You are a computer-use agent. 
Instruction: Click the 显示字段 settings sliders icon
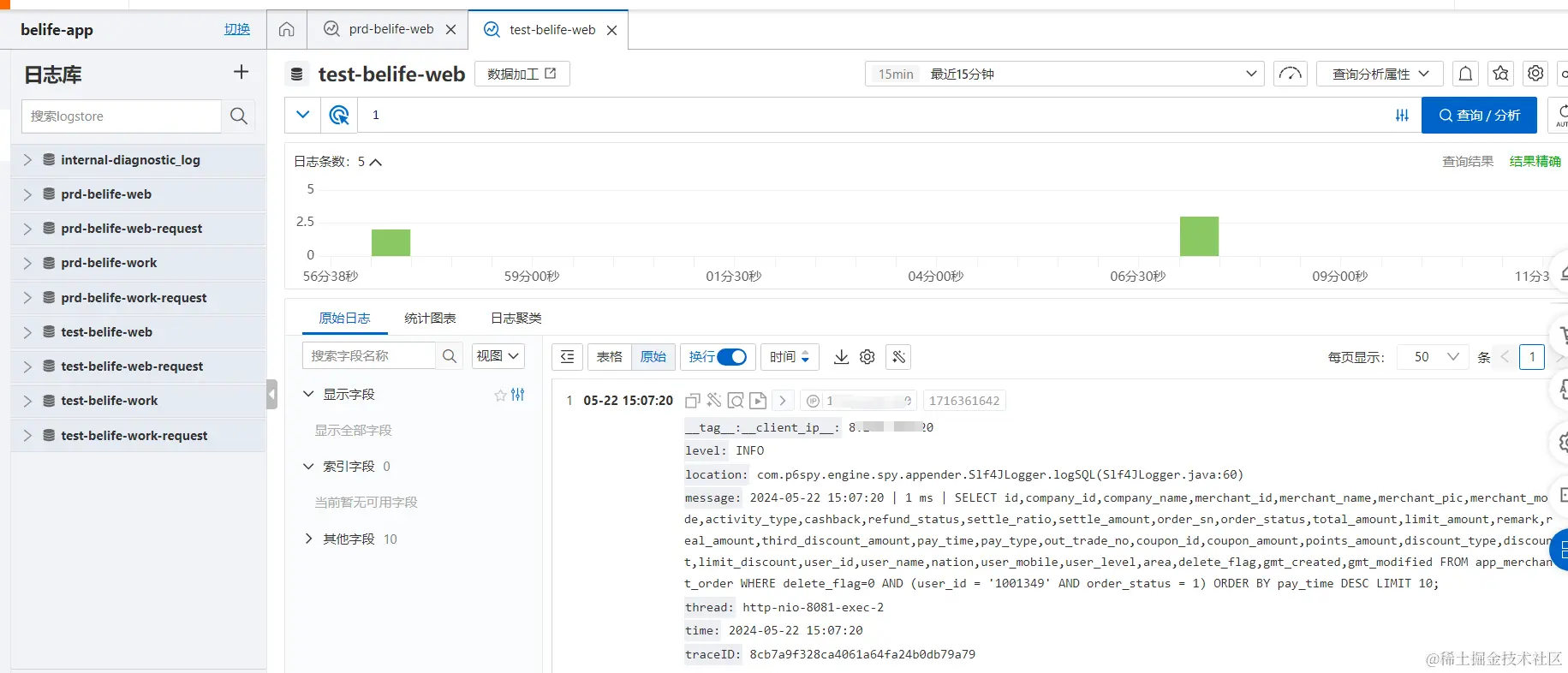tap(518, 395)
